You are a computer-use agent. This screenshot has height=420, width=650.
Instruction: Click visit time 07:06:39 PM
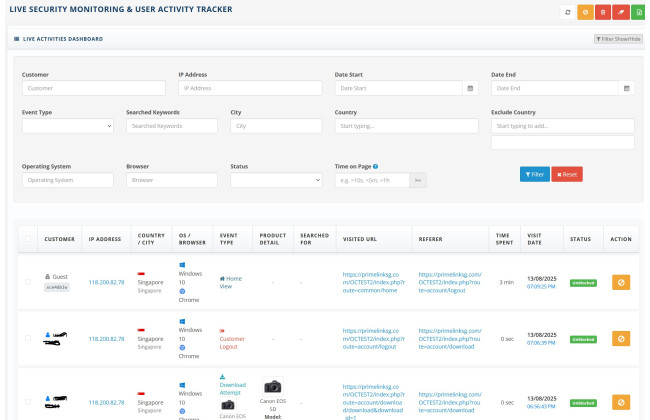[541, 343]
